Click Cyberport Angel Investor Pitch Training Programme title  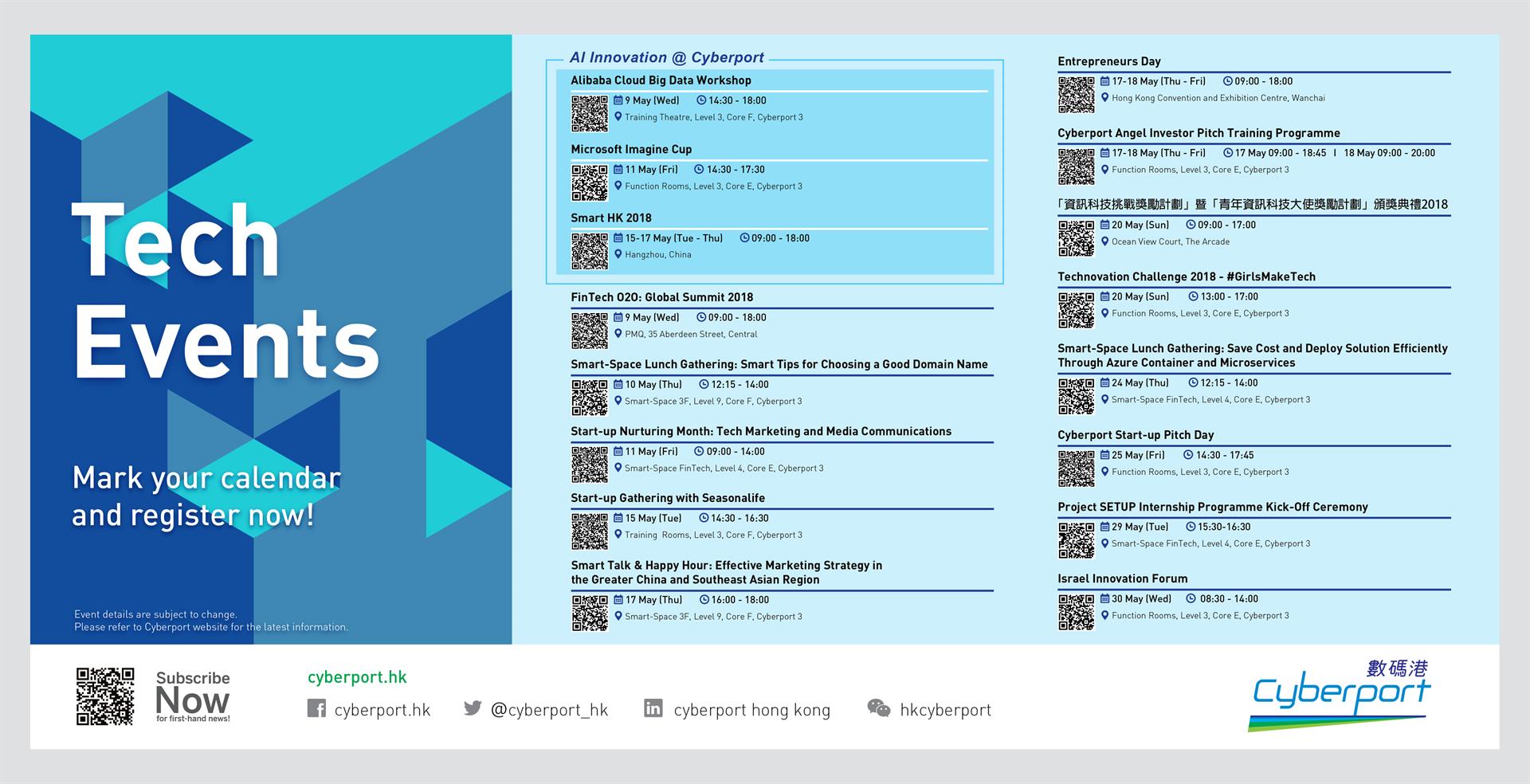1198,133
